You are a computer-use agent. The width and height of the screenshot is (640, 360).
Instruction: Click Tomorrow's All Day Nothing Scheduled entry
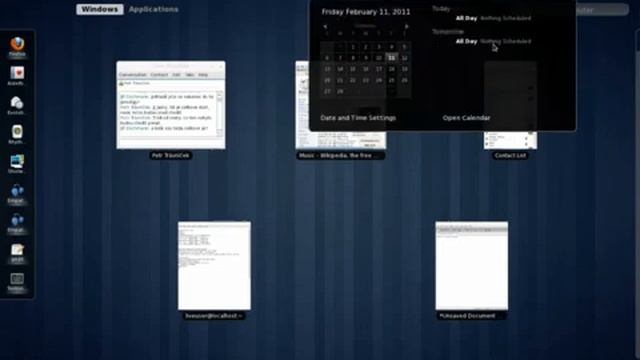click(x=493, y=41)
